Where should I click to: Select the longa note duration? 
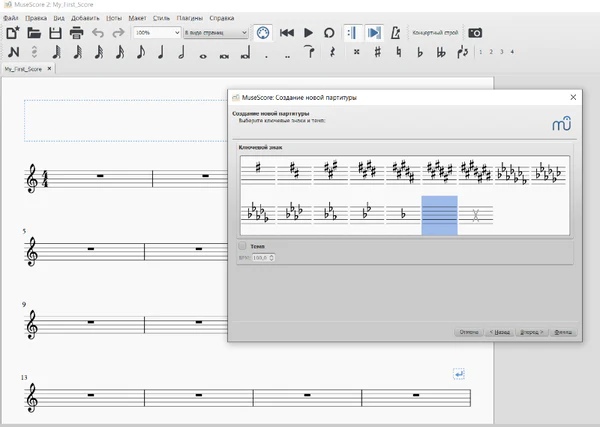coord(245,52)
